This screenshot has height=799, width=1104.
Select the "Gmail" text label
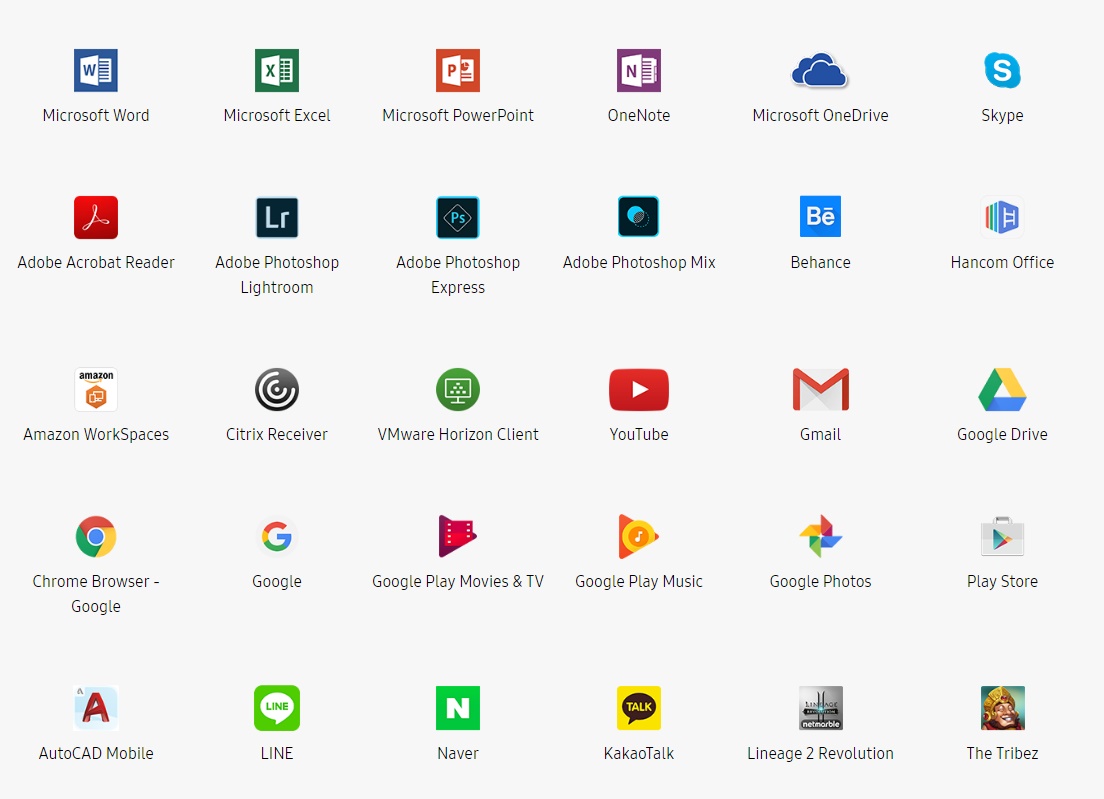pyautogui.click(x=820, y=434)
